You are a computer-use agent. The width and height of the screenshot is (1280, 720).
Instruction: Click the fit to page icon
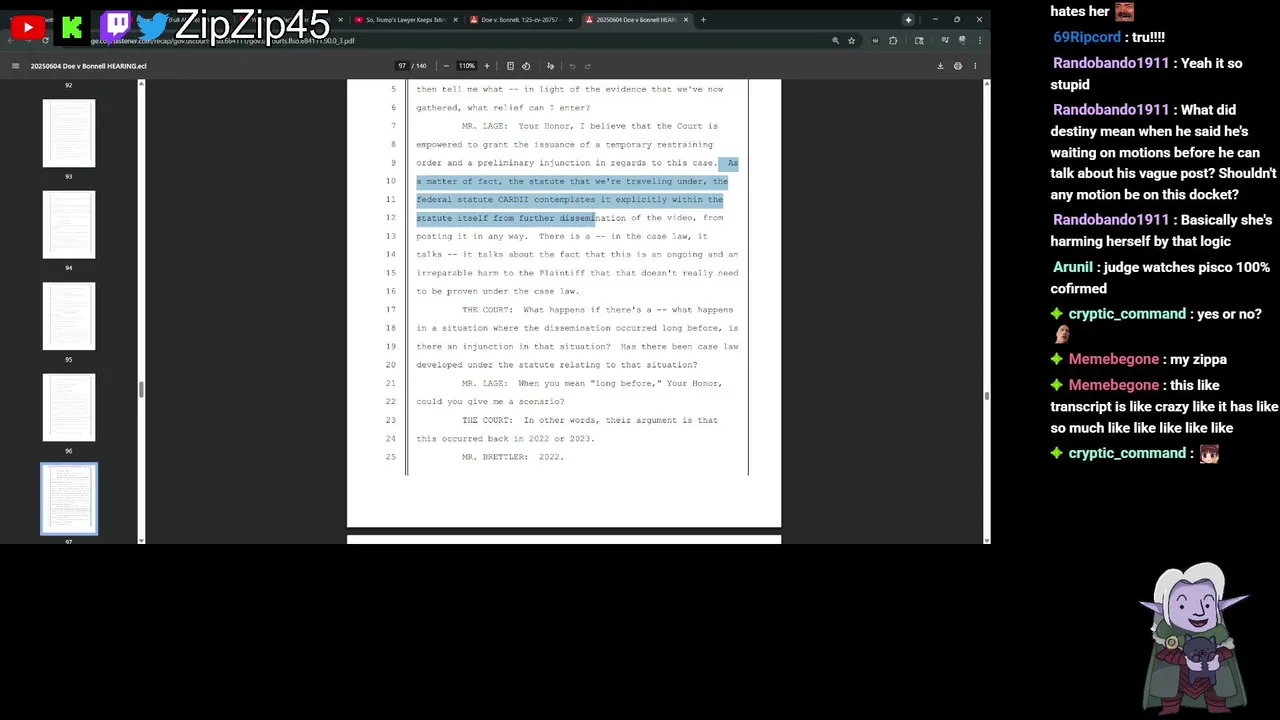pos(510,66)
